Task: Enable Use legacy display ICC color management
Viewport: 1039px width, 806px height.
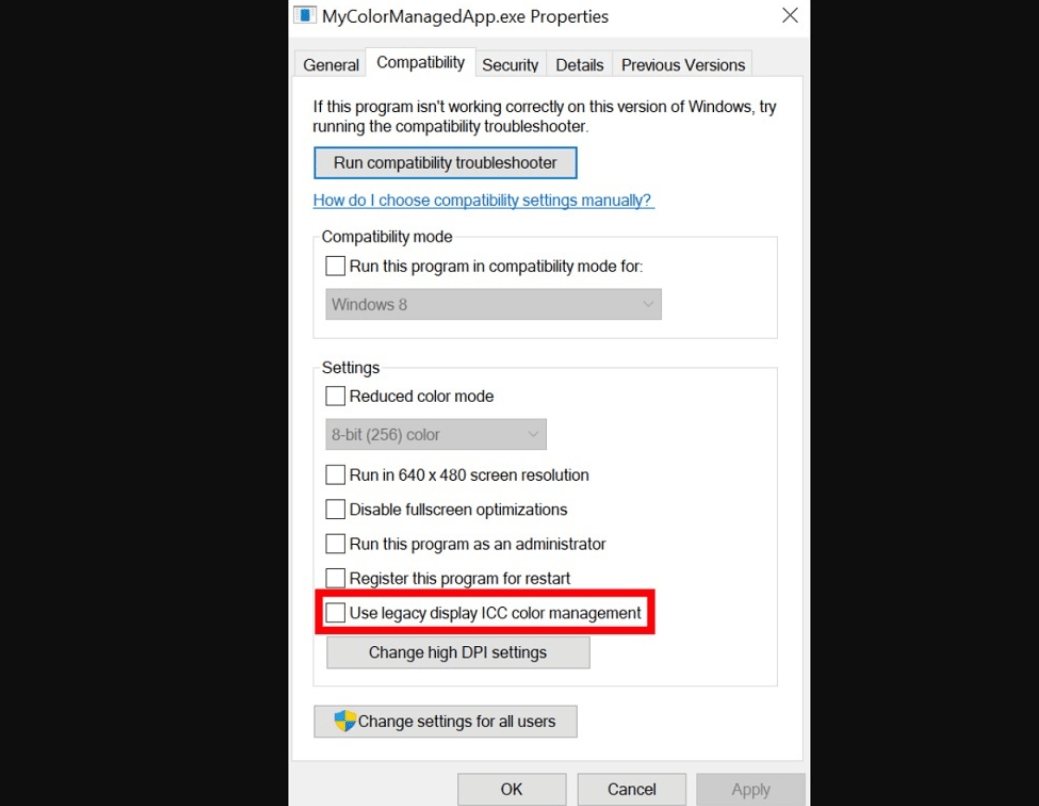Action: 335,612
